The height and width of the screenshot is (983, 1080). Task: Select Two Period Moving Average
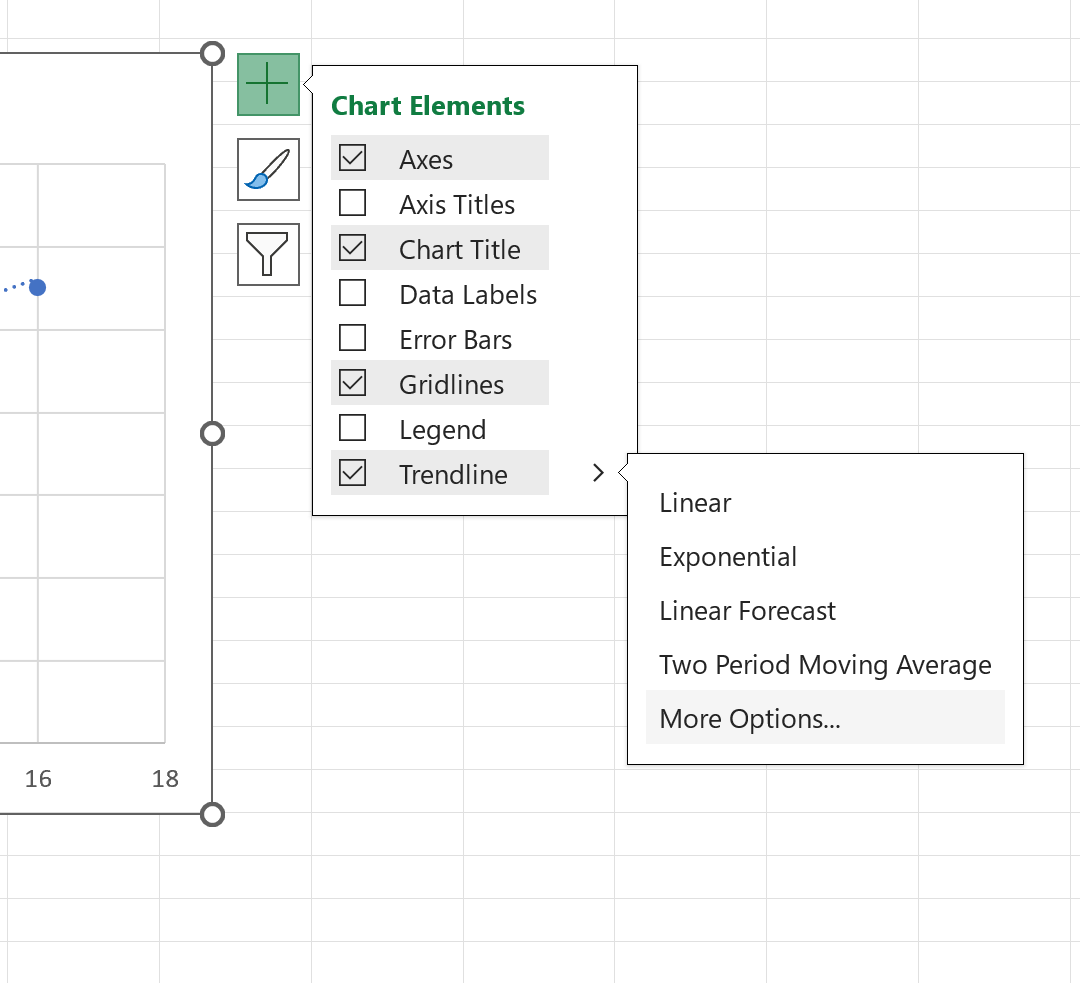825,665
